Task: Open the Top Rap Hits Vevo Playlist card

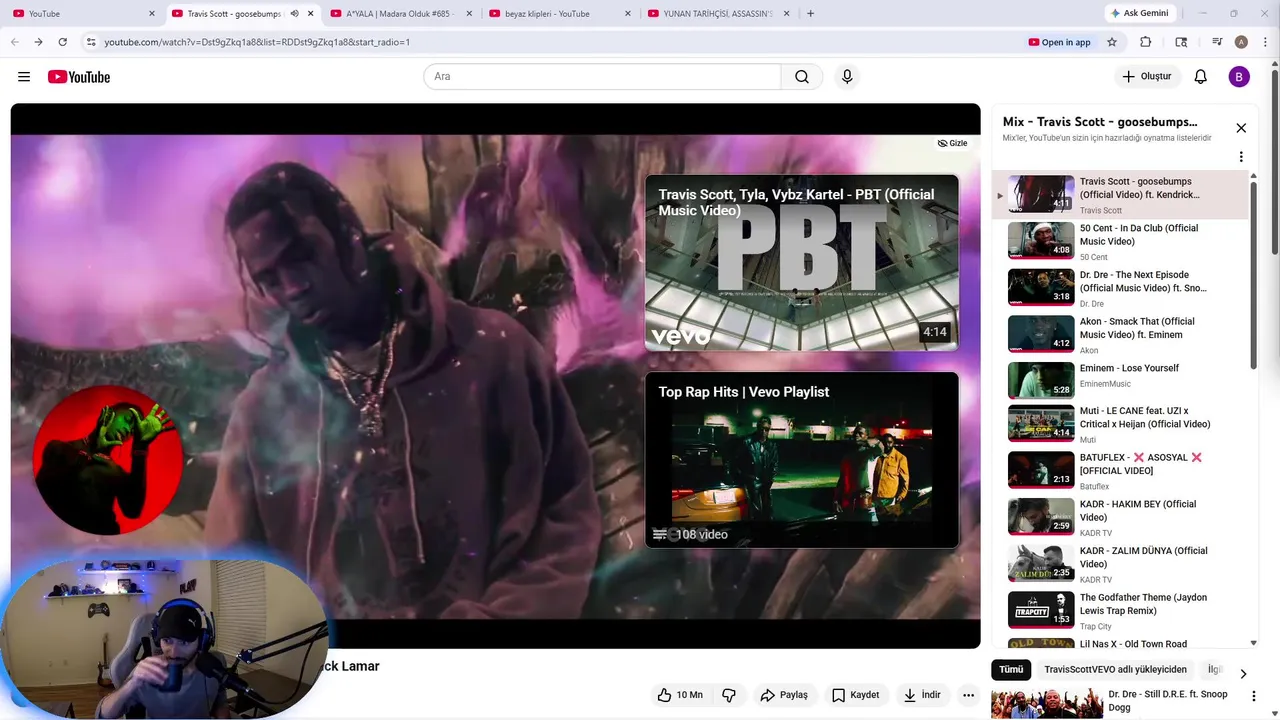Action: pyautogui.click(x=802, y=460)
